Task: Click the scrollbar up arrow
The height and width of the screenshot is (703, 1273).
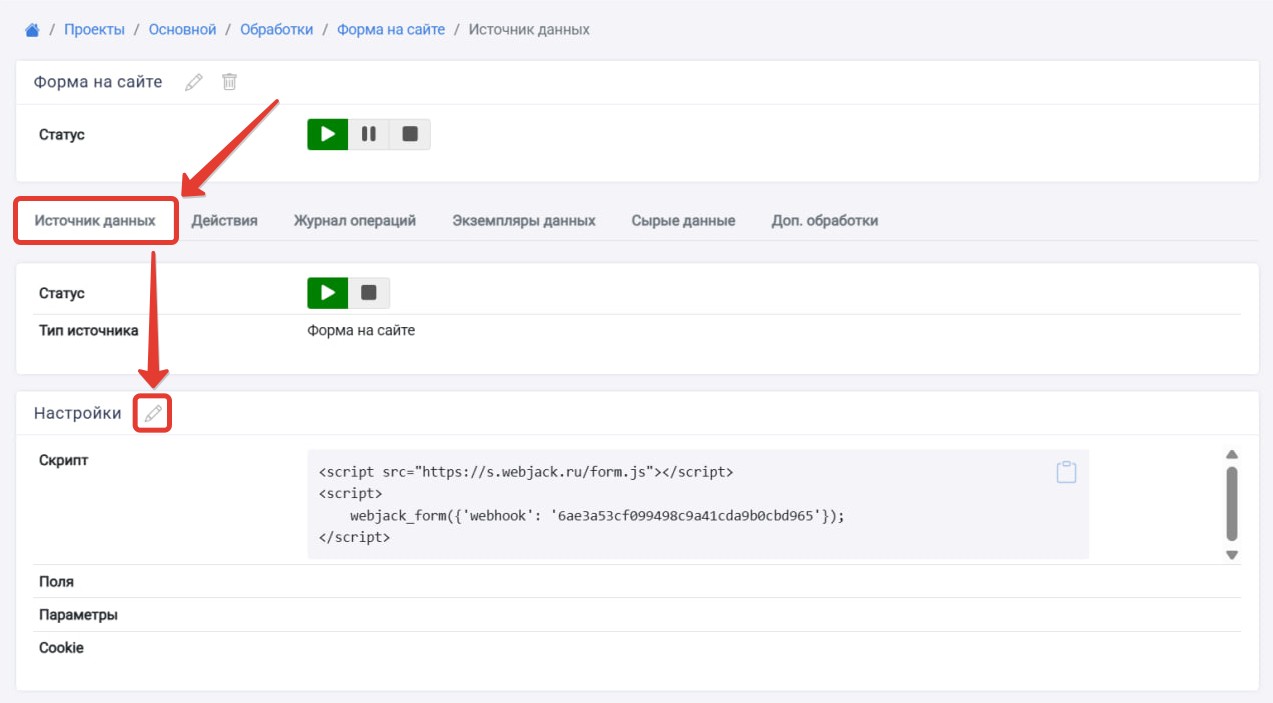Action: [1232, 455]
